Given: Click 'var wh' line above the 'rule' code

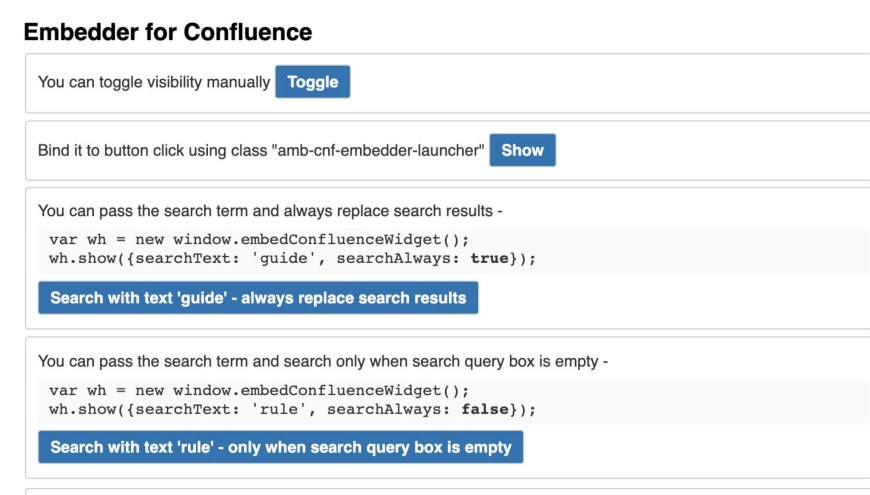Looking at the screenshot, I should [x=258, y=391].
